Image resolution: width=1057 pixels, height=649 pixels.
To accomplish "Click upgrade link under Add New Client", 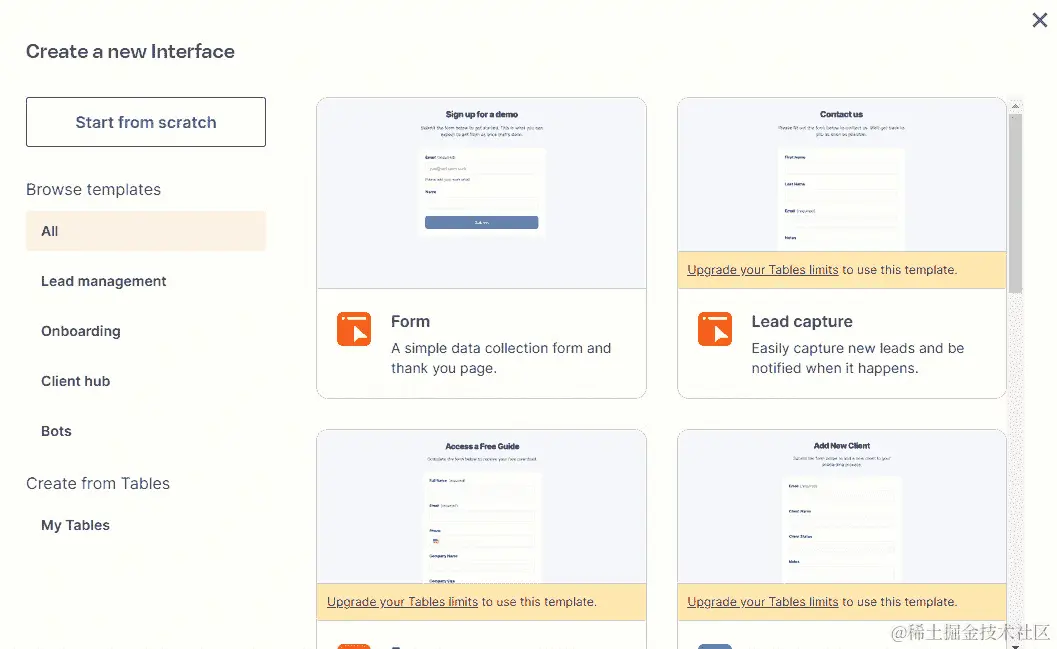I will 762,602.
